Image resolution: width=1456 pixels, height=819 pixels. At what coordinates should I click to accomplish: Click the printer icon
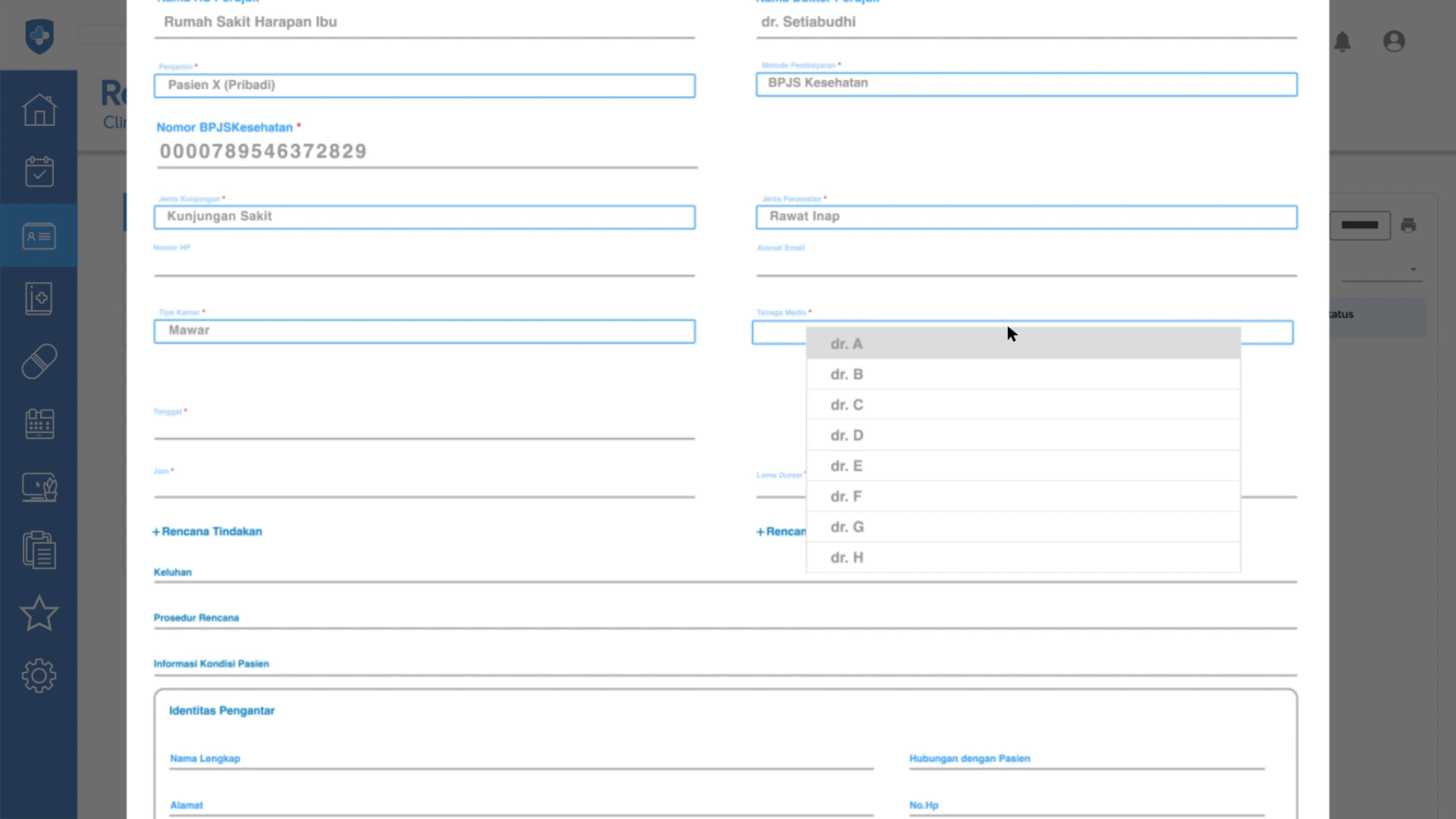1408,225
